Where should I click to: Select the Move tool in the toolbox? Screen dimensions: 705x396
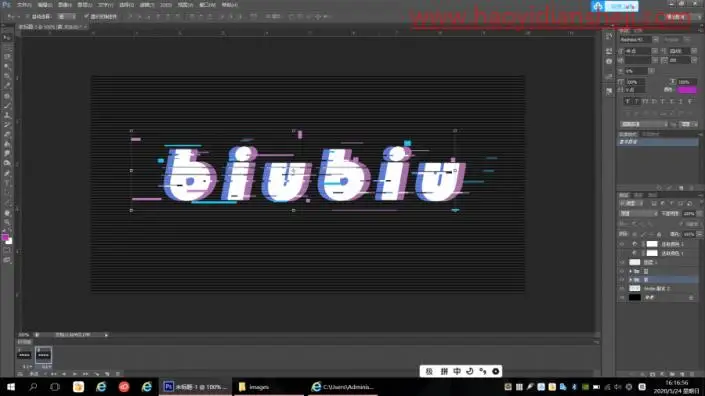(x=7, y=38)
